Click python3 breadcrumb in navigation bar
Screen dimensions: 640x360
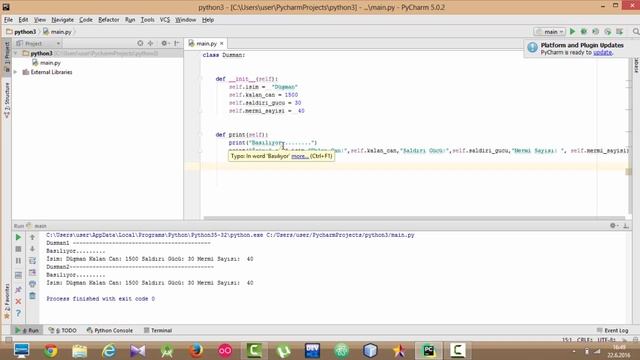(21, 31)
